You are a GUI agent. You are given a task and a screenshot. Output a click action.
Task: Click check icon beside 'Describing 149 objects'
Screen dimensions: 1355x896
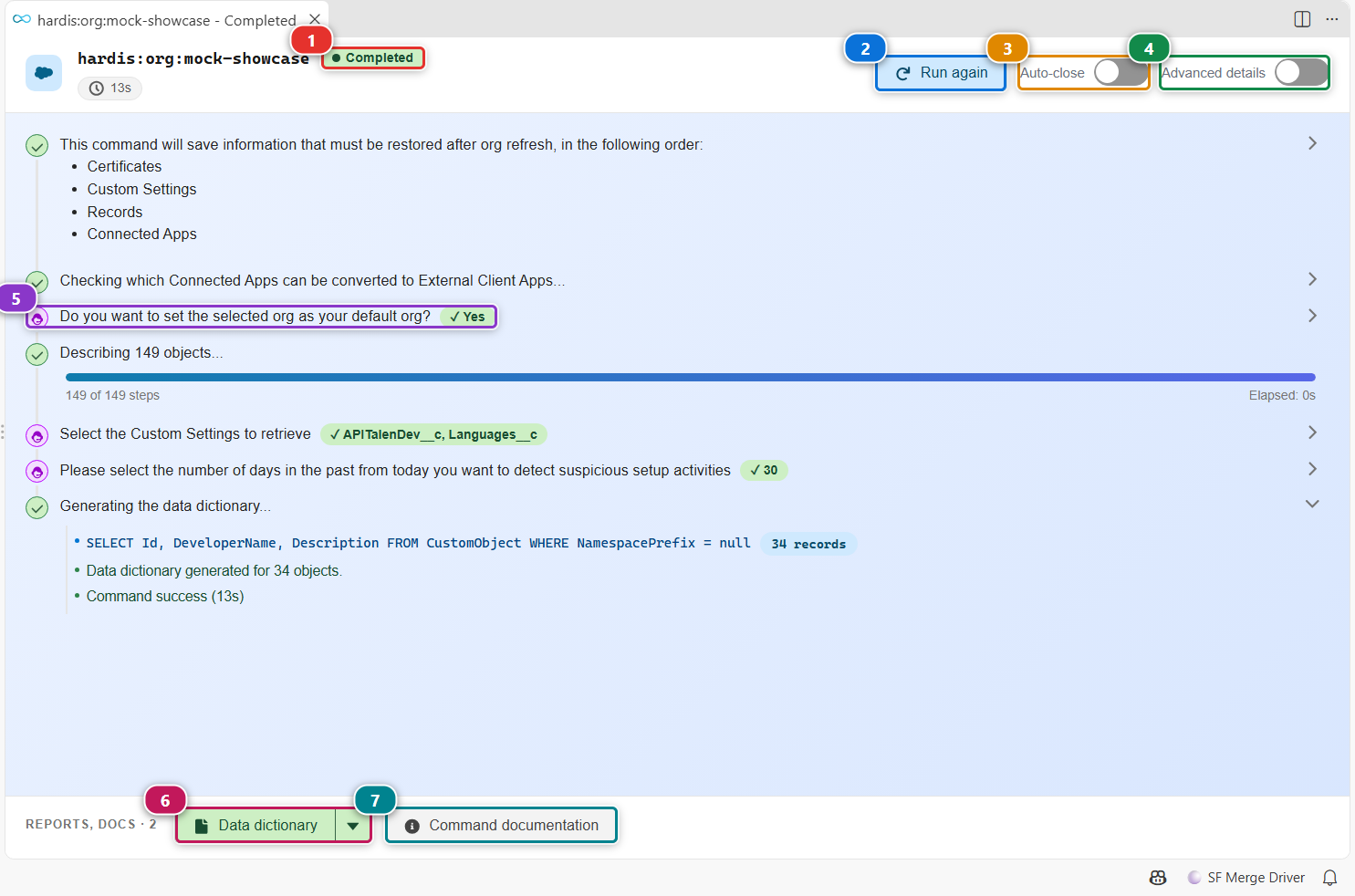click(37, 354)
